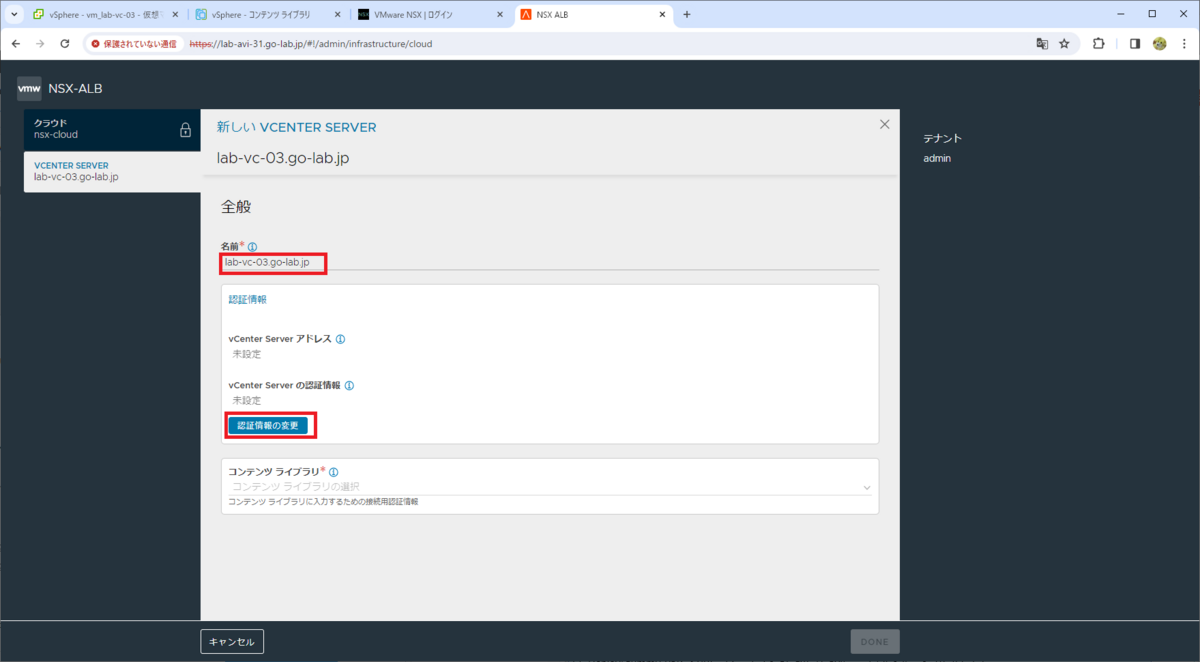Switch to VMware NSX ログイン tab
Image resolution: width=1200 pixels, height=662 pixels.
430,15
